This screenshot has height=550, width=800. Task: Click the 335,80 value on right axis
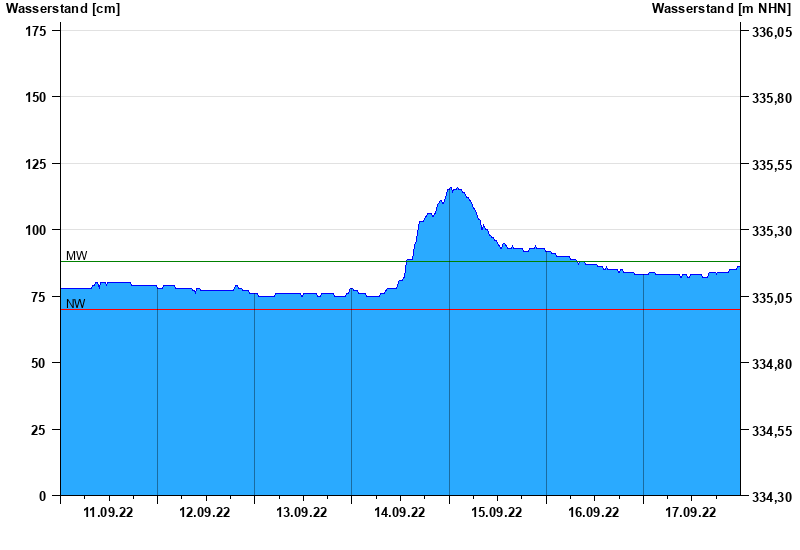click(x=772, y=98)
